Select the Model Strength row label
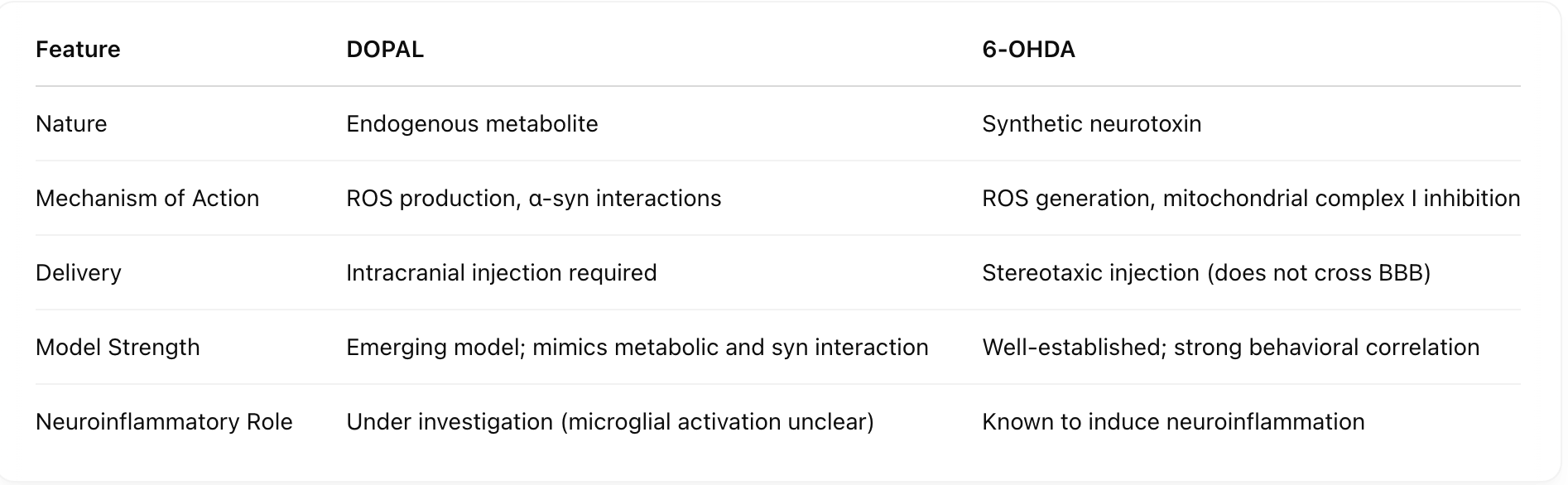Viewport: 1568px width, 485px height. [x=118, y=348]
